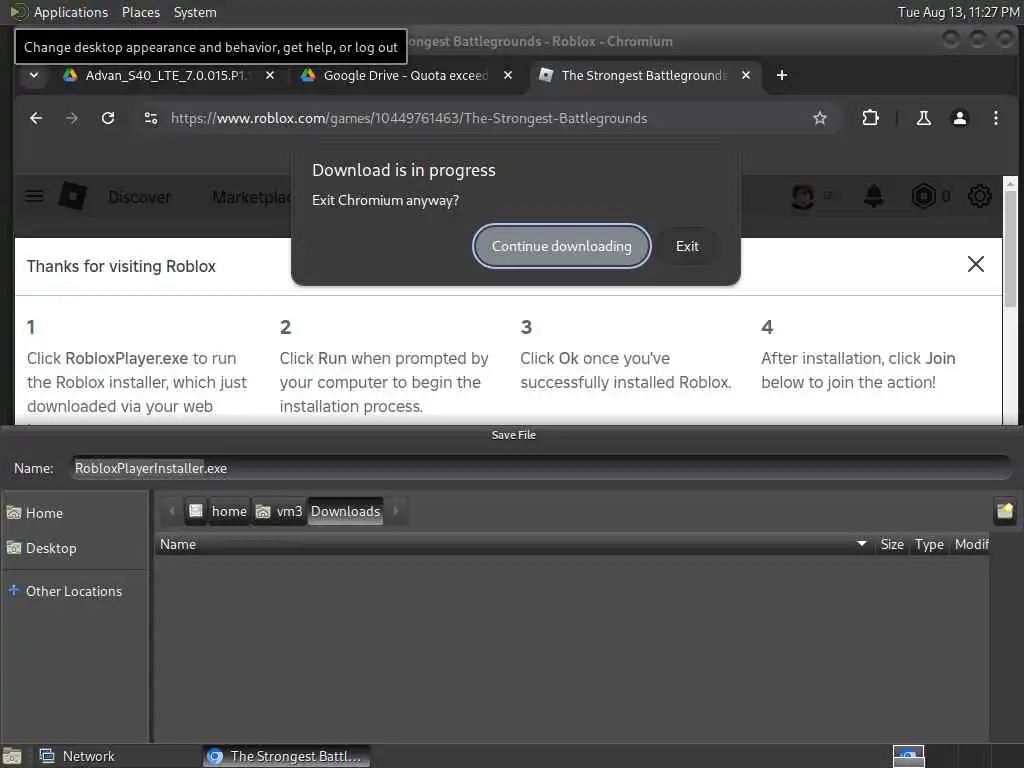Open a new tab with the plus button
Screen dimensions: 1024x768
point(782,75)
